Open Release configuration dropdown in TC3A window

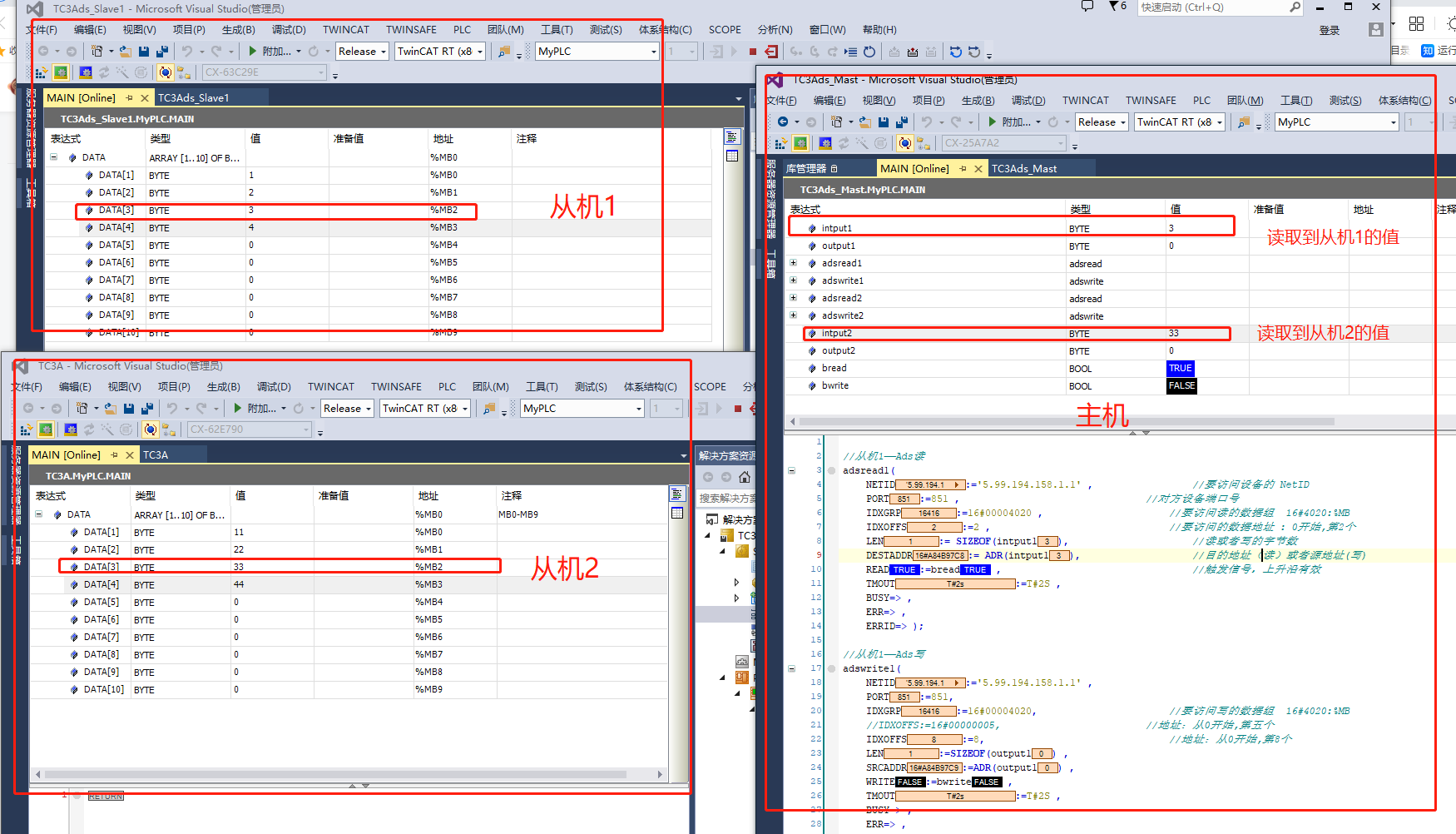coord(347,409)
